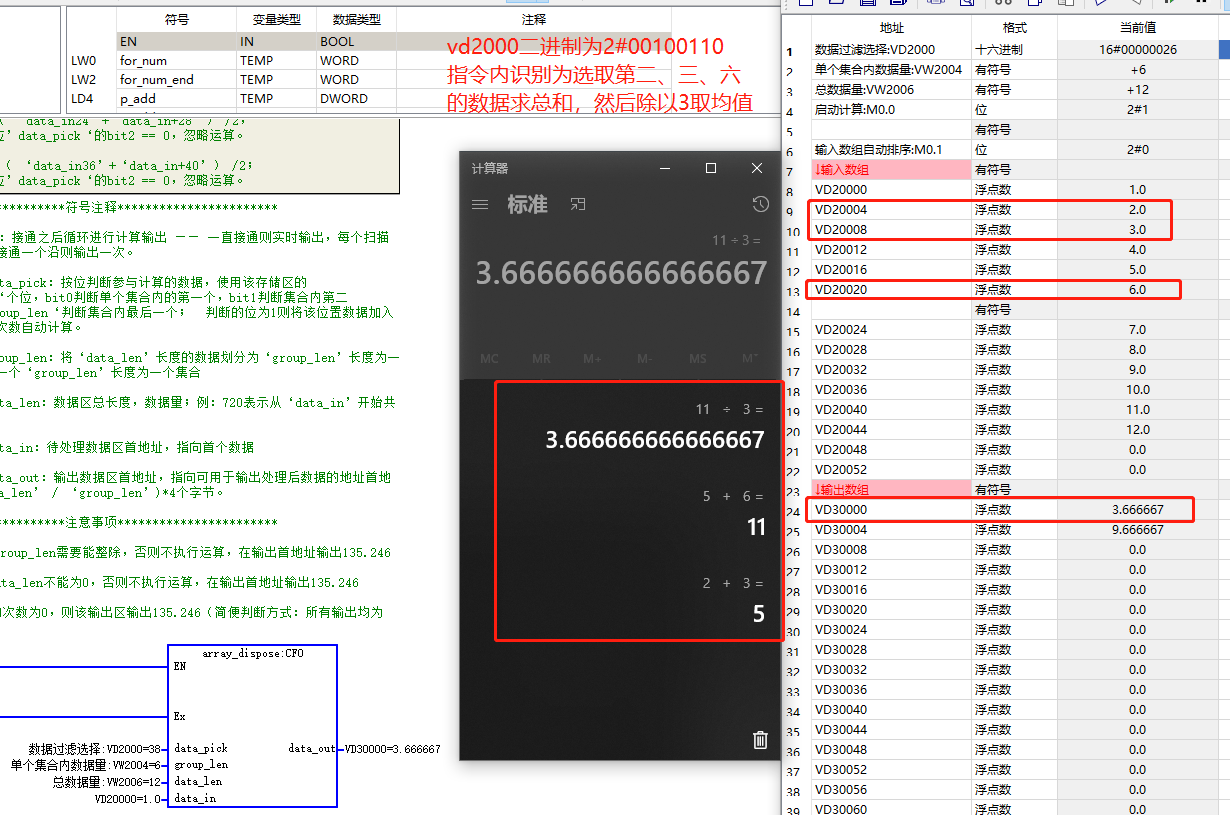The height and width of the screenshot is (815, 1230).
Task: Click the 数据类型 column header
Action: 356,19
